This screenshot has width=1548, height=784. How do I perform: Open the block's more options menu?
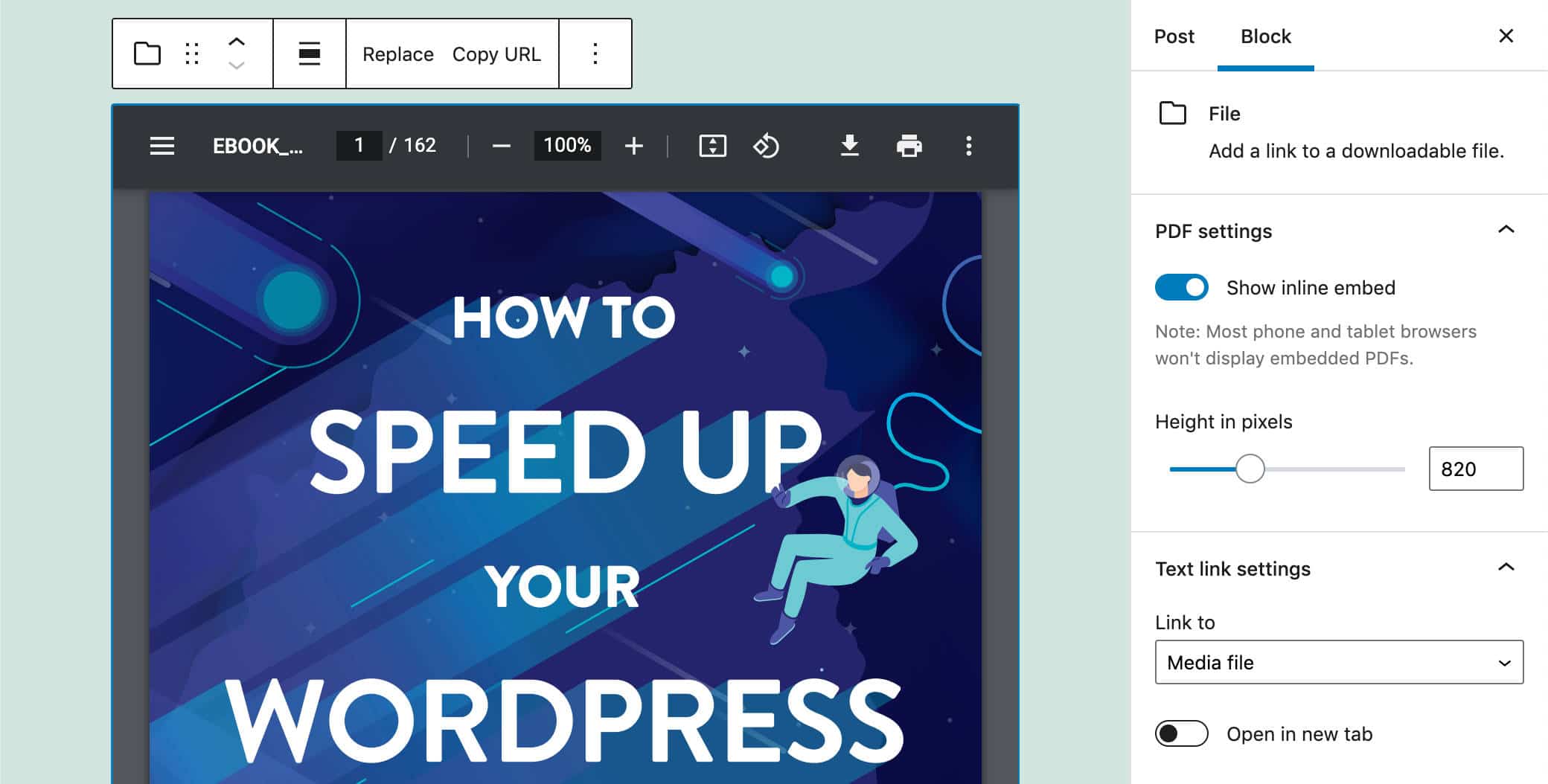click(x=595, y=54)
